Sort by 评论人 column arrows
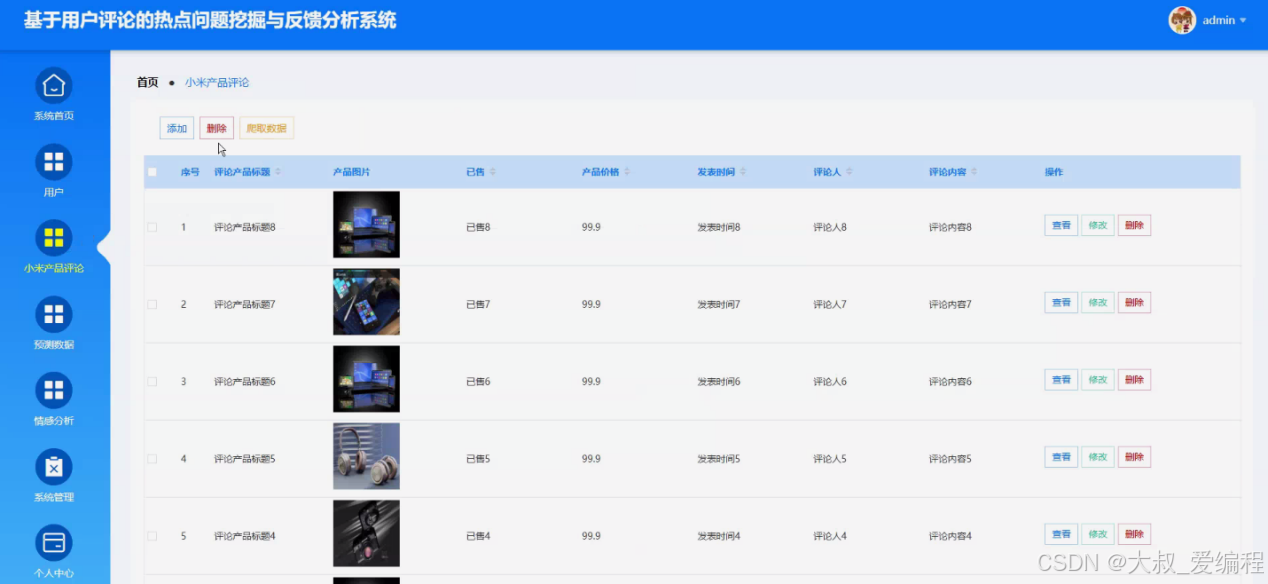1268x584 pixels. [x=849, y=172]
